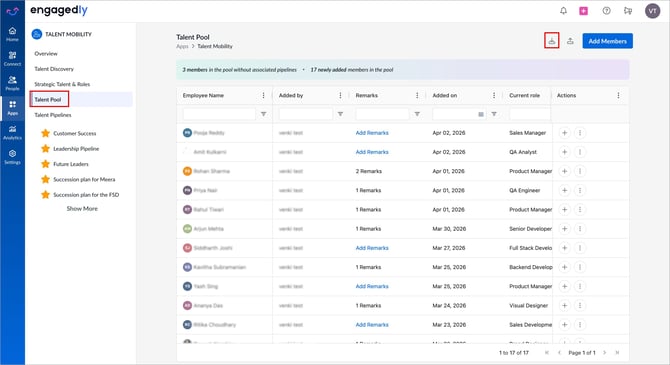Viewport: 670px width, 365px height.
Task: Click Add Remarks in the Sales Manager row
Action: coord(372,133)
